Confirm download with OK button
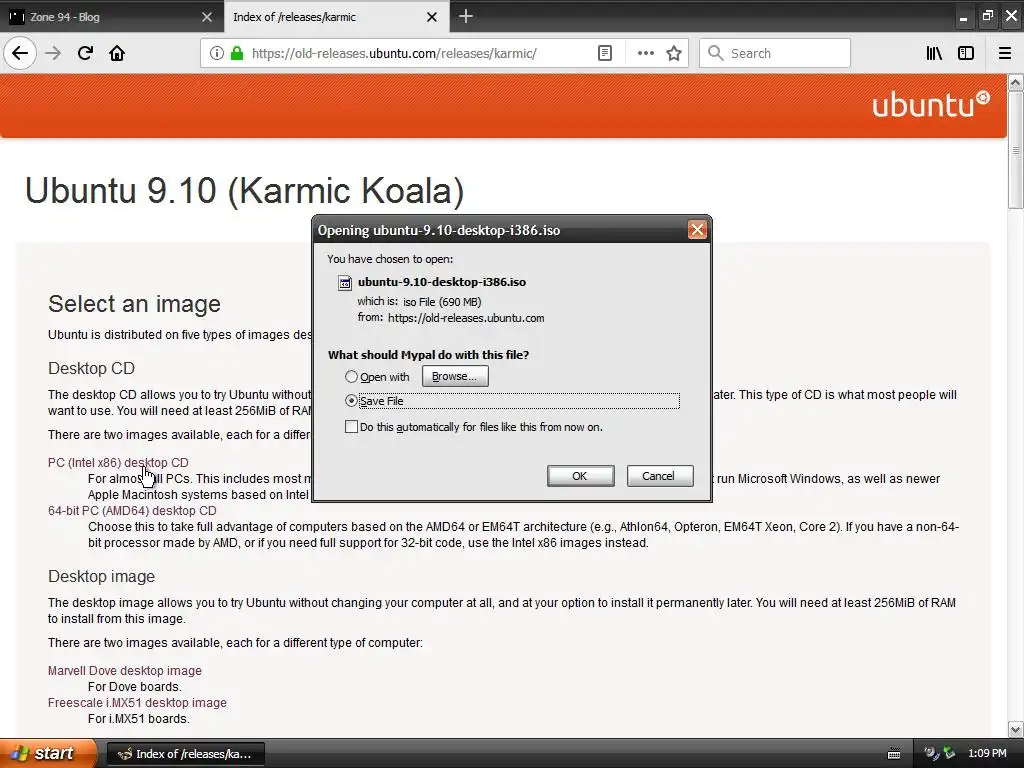The image size is (1024, 768). [x=580, y=476]
